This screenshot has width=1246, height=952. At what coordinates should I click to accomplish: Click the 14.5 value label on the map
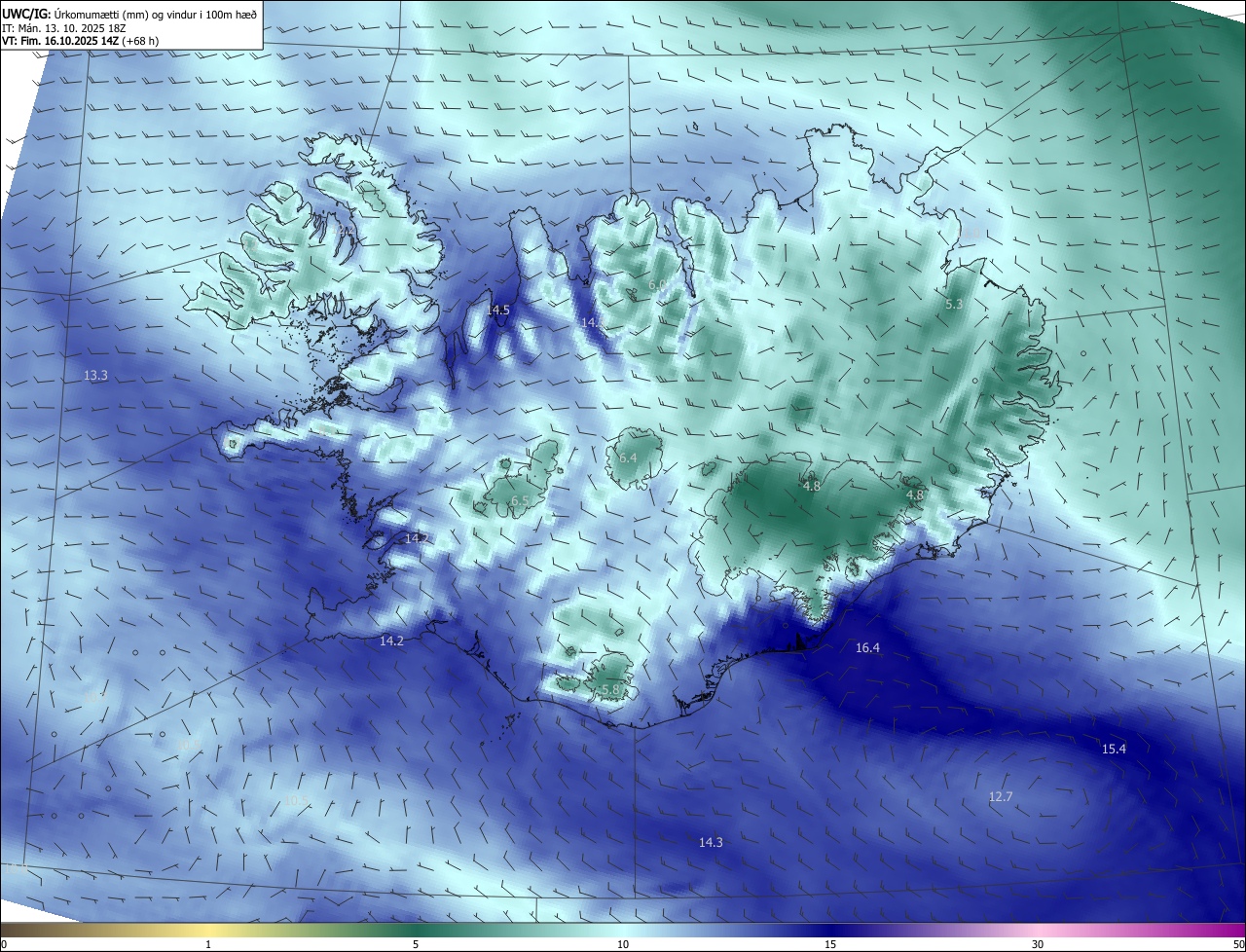point(498,311)
